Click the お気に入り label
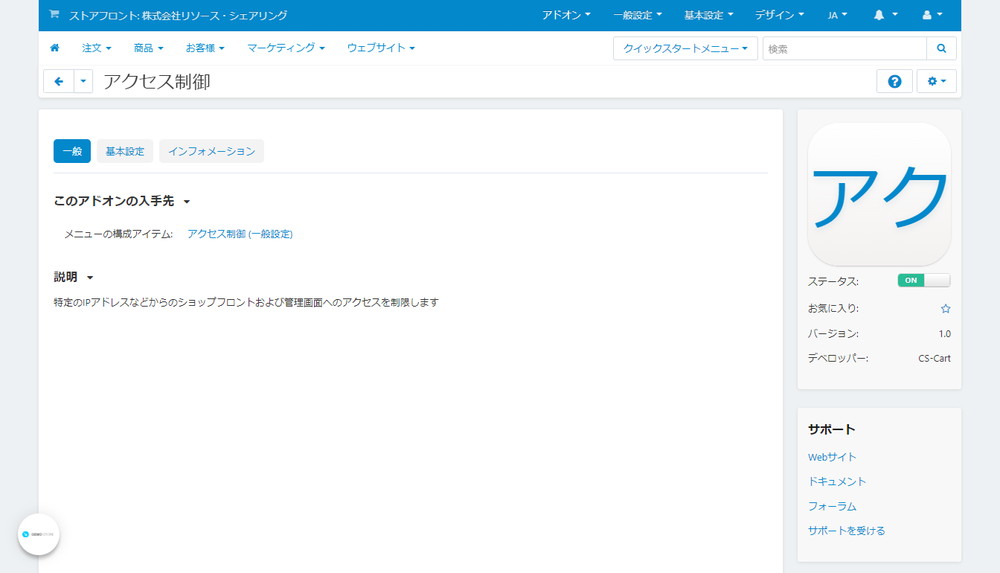The image size is (1000, 573). (x=833, y=308)
